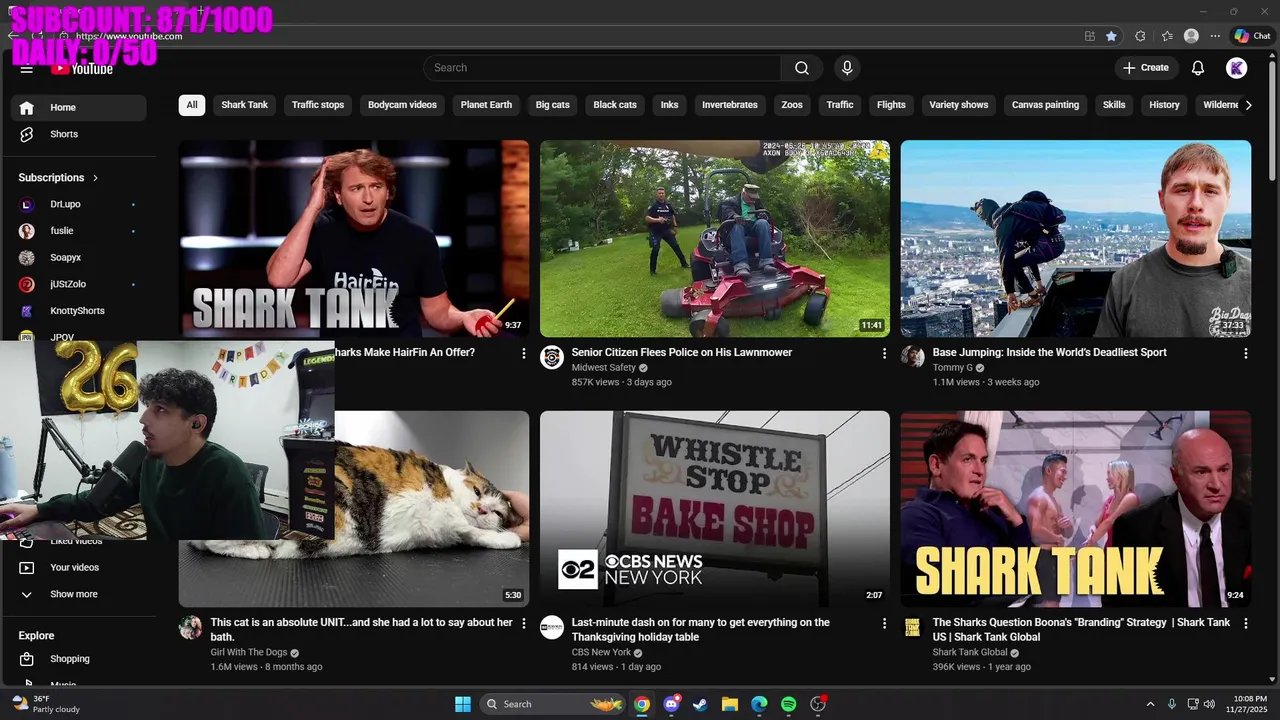Open the Windows Start menu

coord(463,704)
